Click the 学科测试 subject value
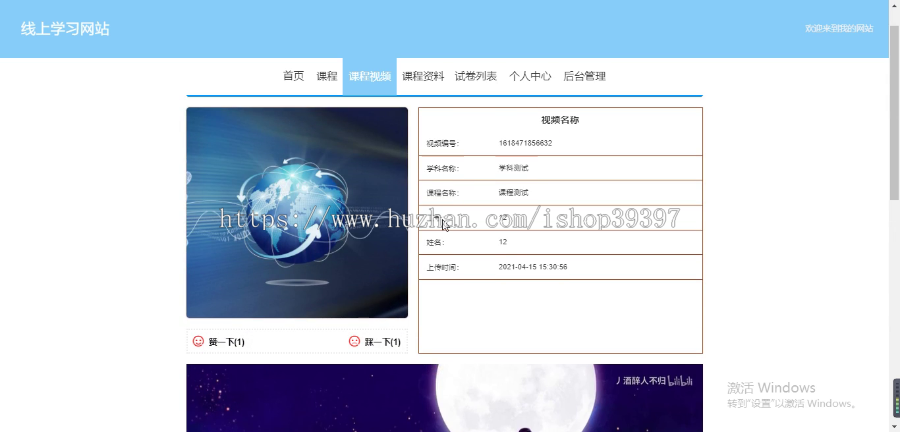This screenshot has height=432, width=900. tap(513, 168)
